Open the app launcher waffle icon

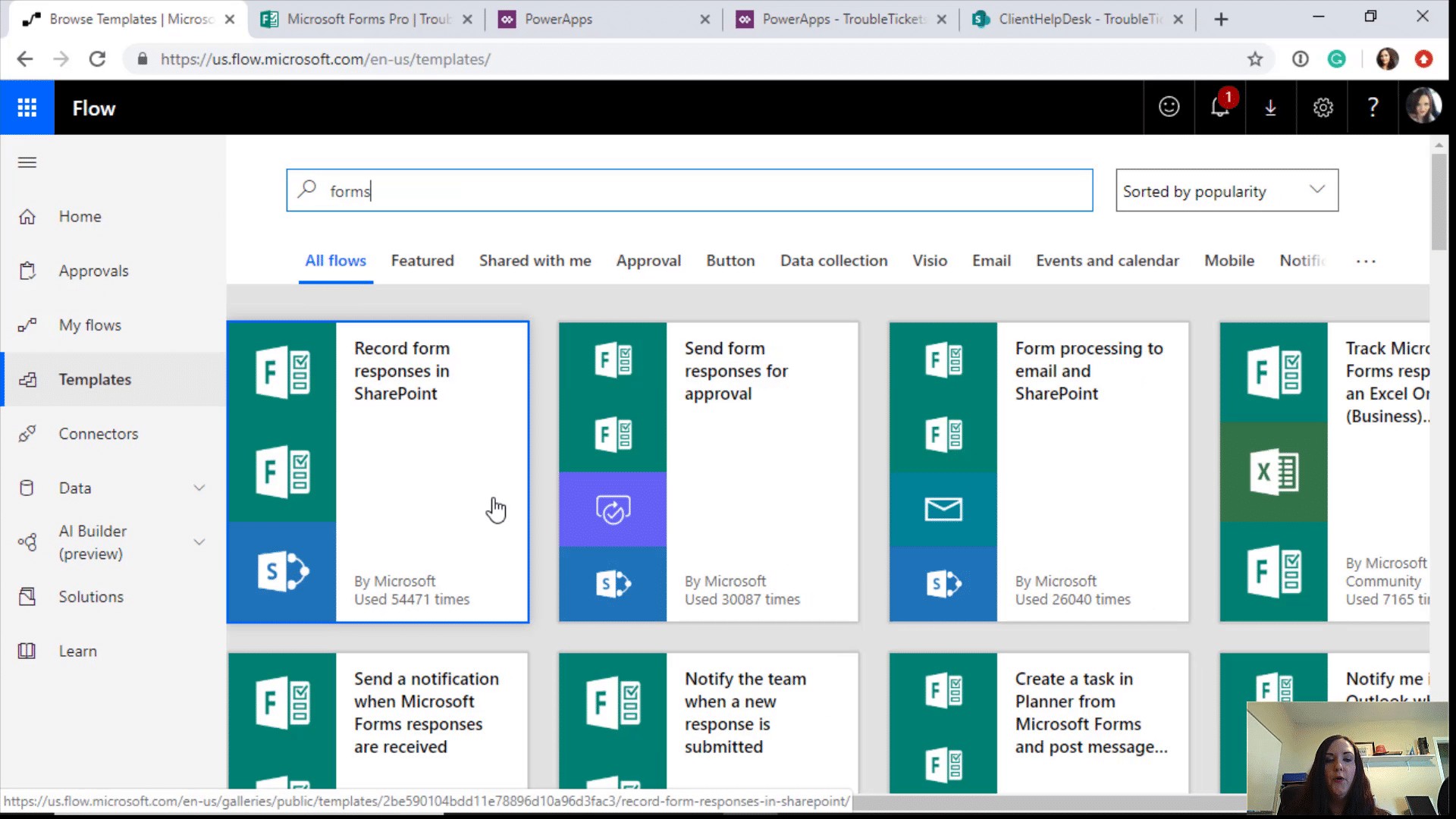click(27, 108)
